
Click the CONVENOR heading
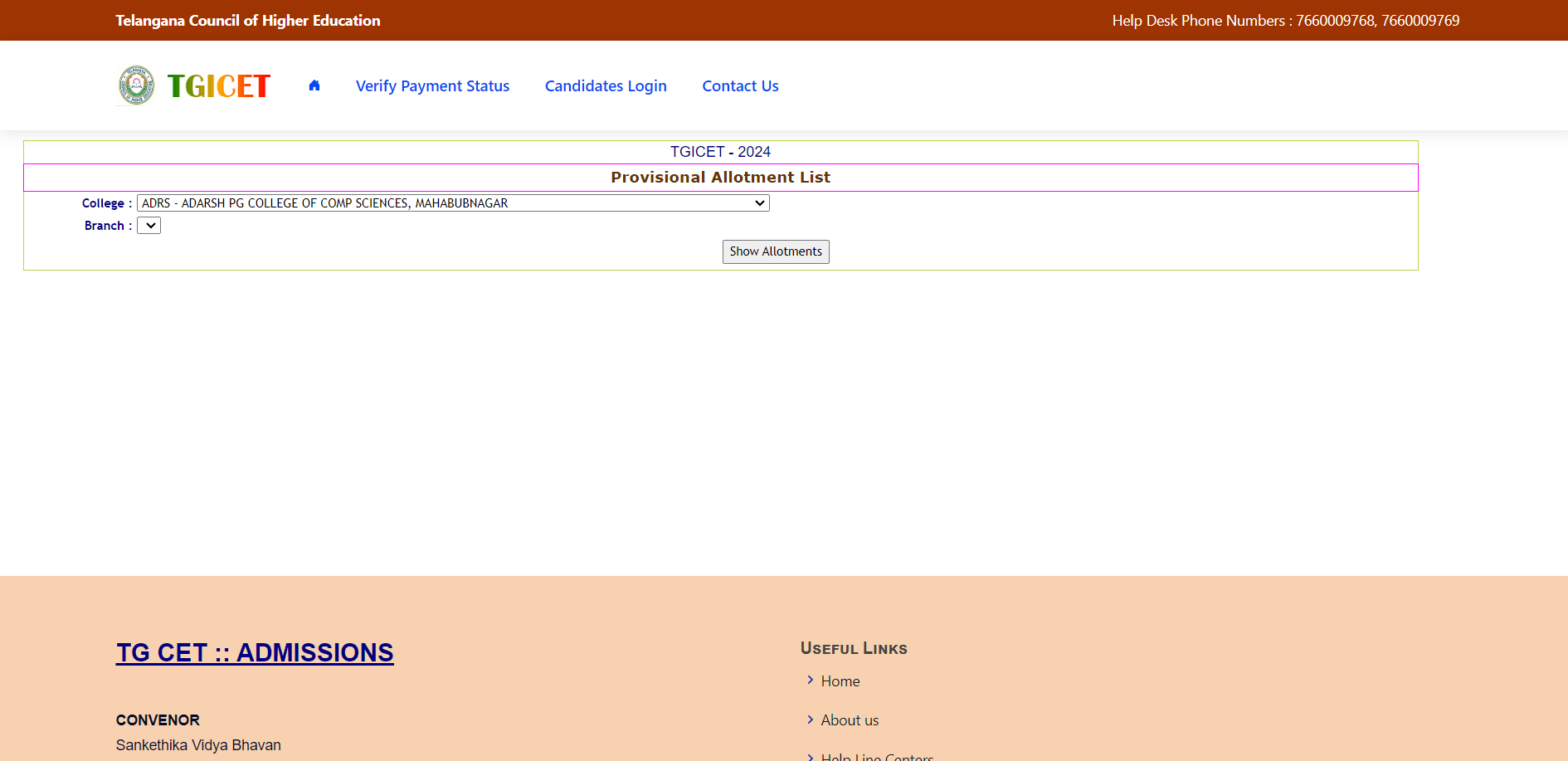(x=158, y=720)
